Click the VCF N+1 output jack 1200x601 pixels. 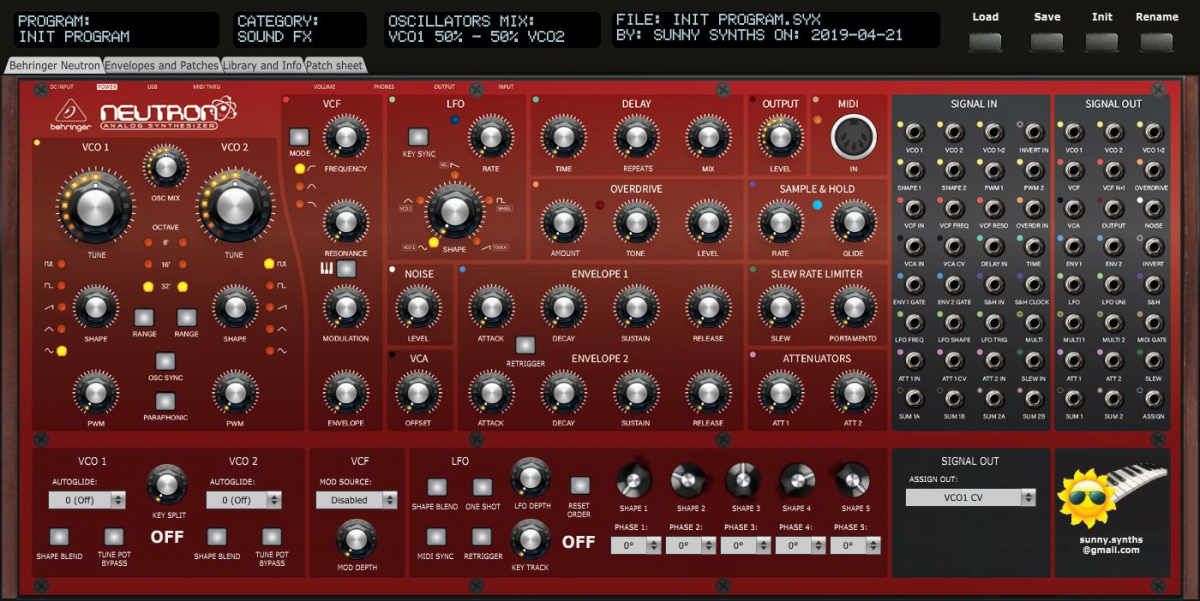coord(1113,170)
